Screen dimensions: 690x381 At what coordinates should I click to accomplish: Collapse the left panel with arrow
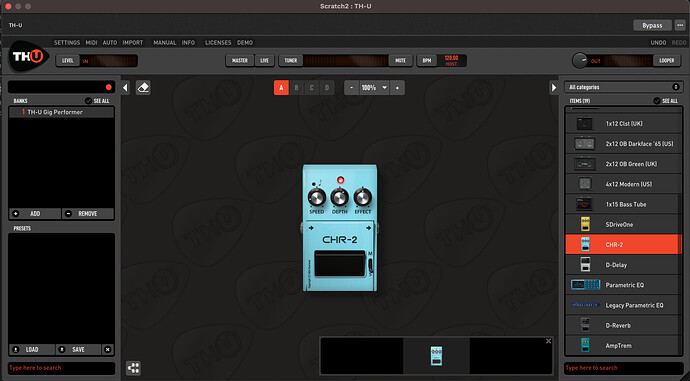125,88
